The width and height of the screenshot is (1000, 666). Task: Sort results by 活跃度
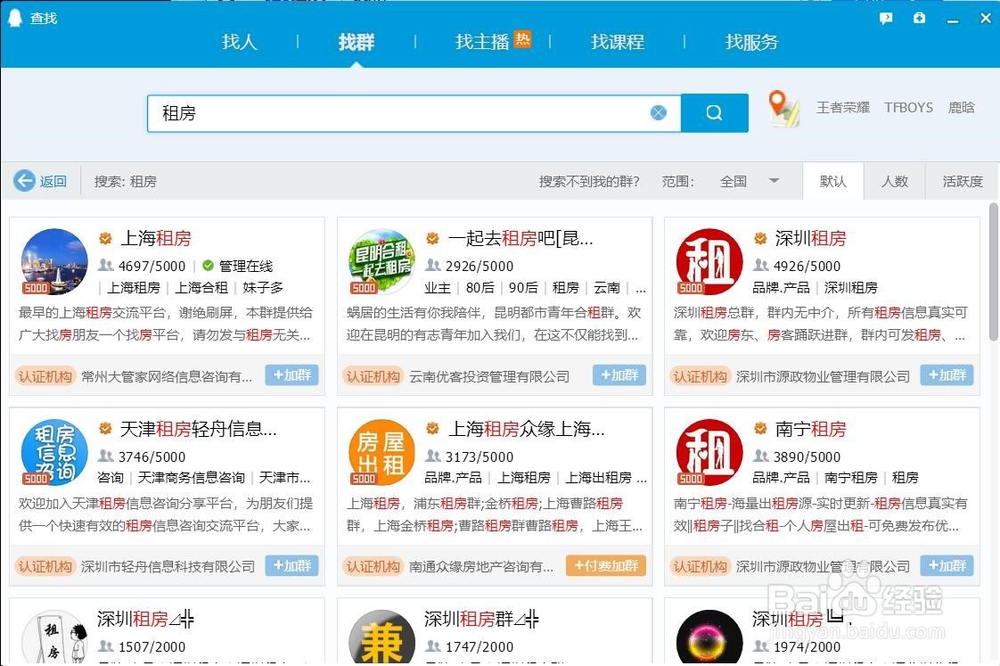(963, 181)
